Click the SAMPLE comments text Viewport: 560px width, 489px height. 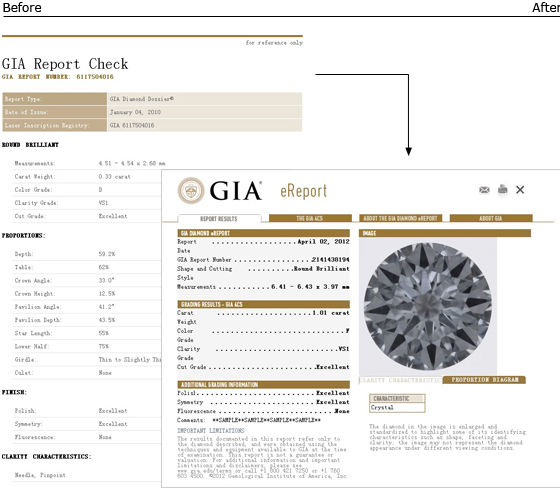tap(266, 420)
